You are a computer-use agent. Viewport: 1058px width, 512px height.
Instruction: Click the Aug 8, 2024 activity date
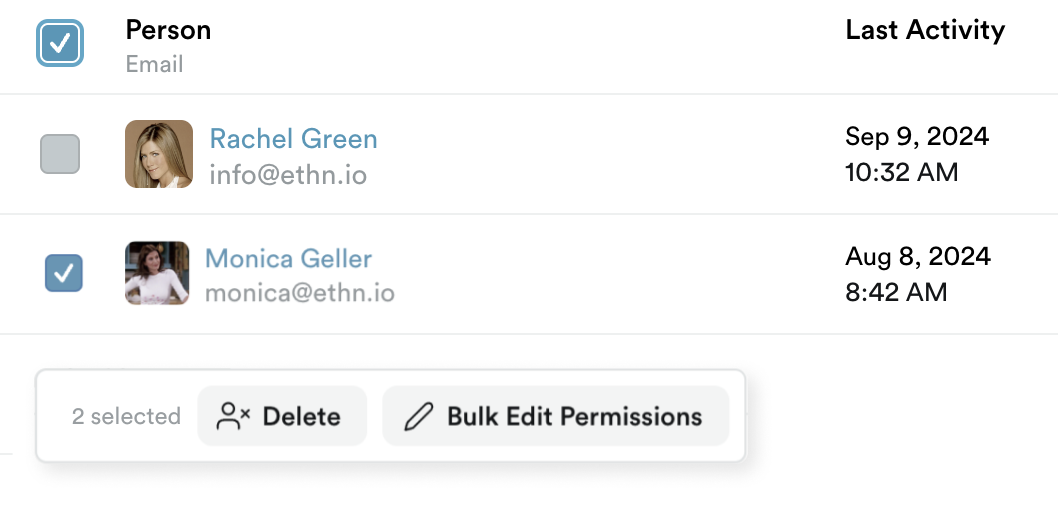(918, 257)
